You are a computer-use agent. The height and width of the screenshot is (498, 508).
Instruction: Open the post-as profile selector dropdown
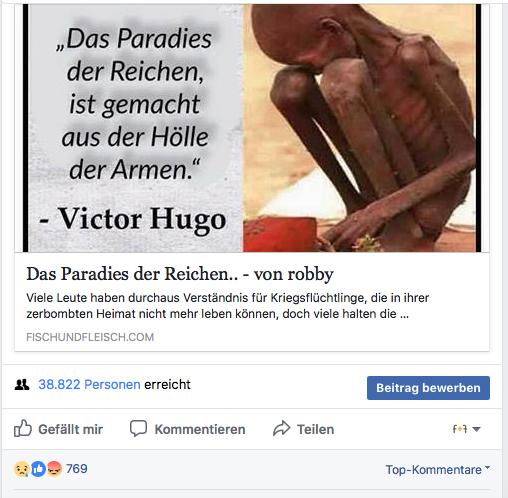[x=466, y=429]
